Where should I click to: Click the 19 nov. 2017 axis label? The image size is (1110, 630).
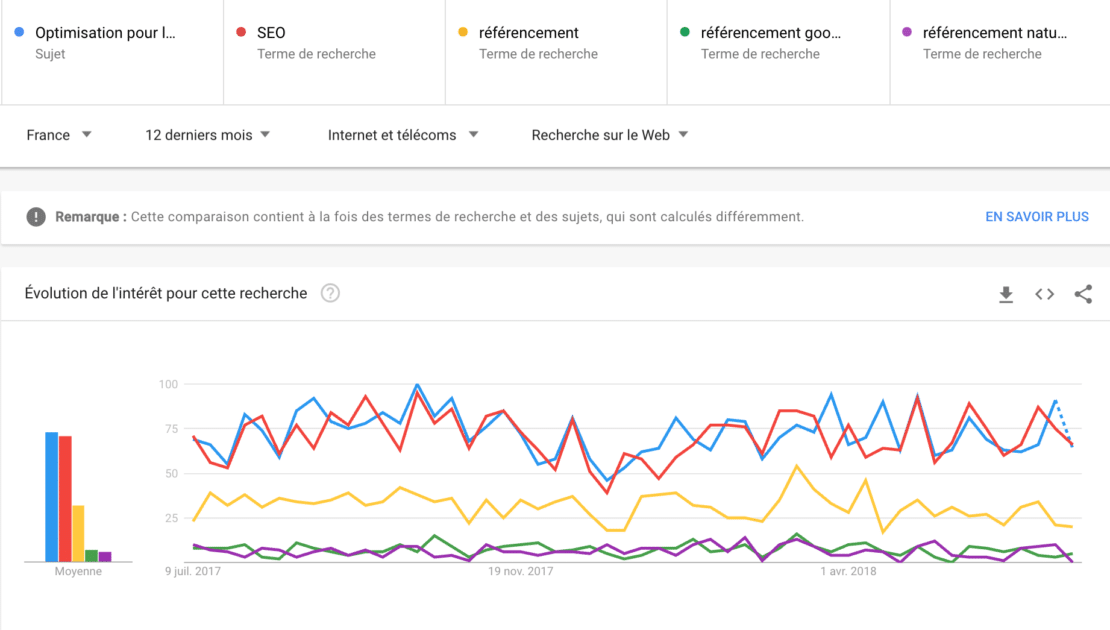click(520, 572)
